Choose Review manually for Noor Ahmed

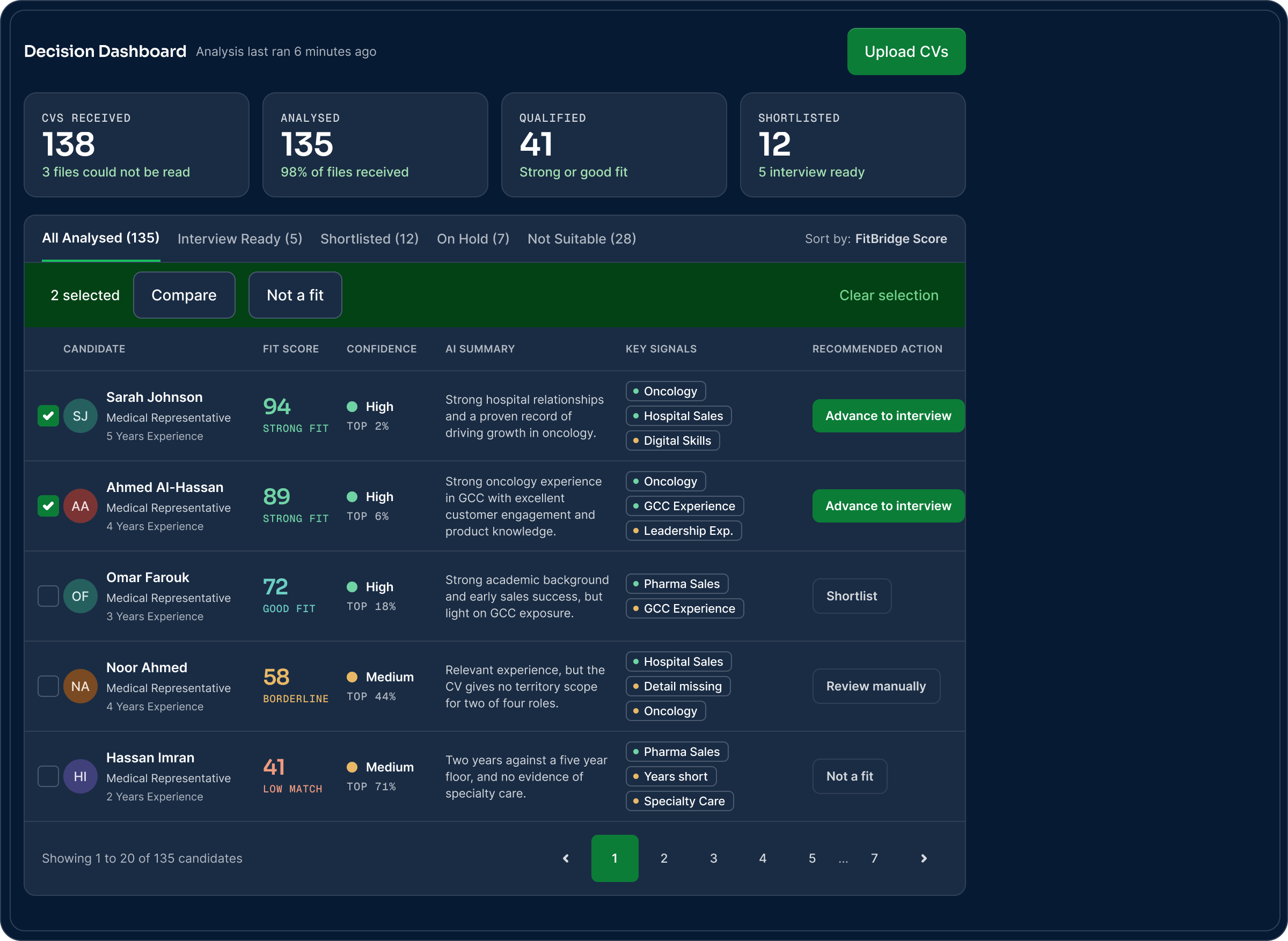pyautogui.click(x=876, y=686)
